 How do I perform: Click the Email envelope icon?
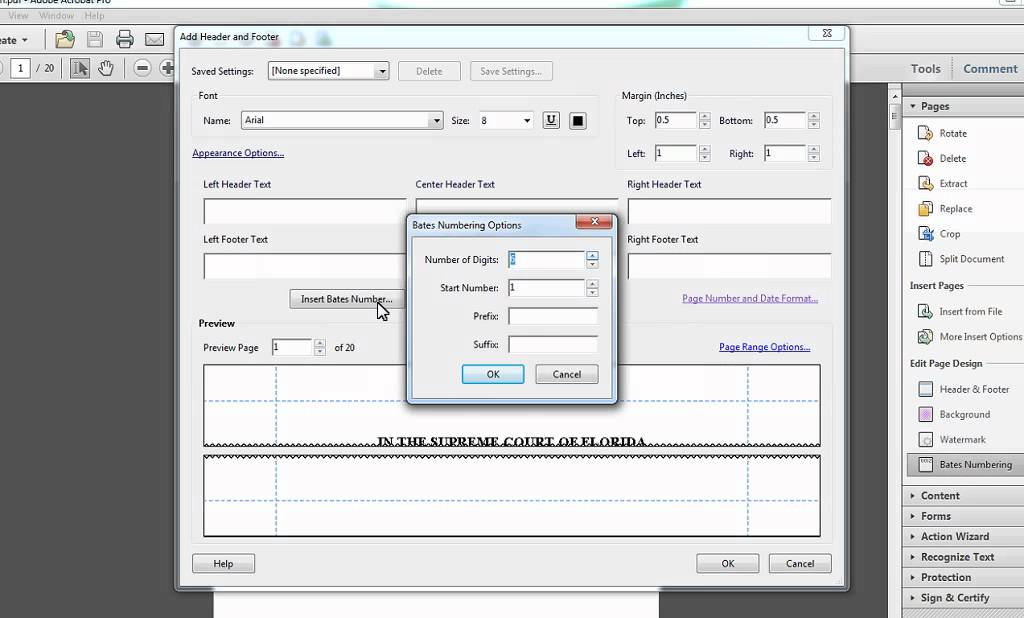tap(154, 40)
